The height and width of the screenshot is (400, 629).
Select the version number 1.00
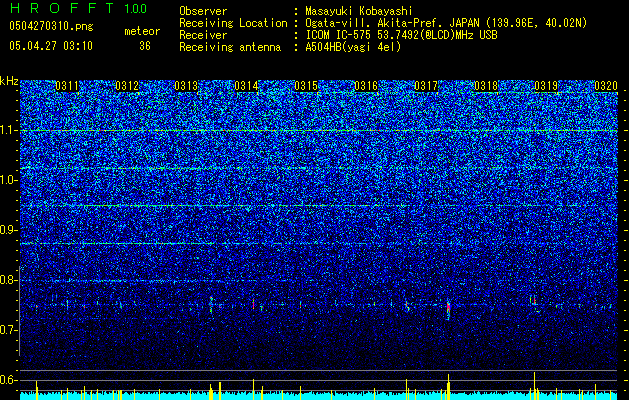(x=135, y=9)
